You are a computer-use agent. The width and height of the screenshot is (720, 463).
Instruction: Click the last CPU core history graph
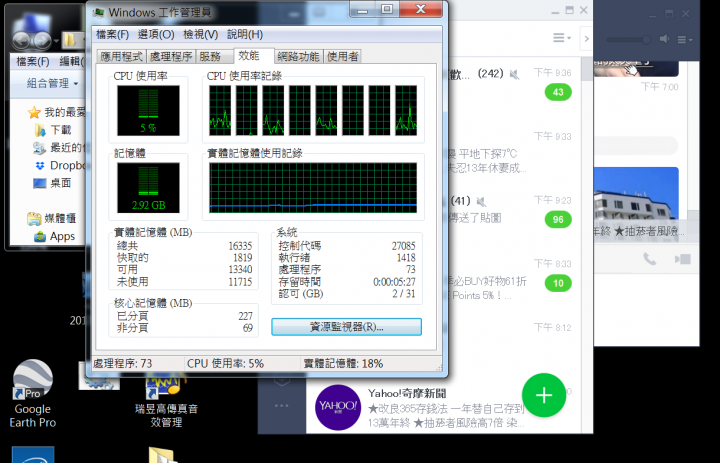pyautogui.click(x=406, y=110)
